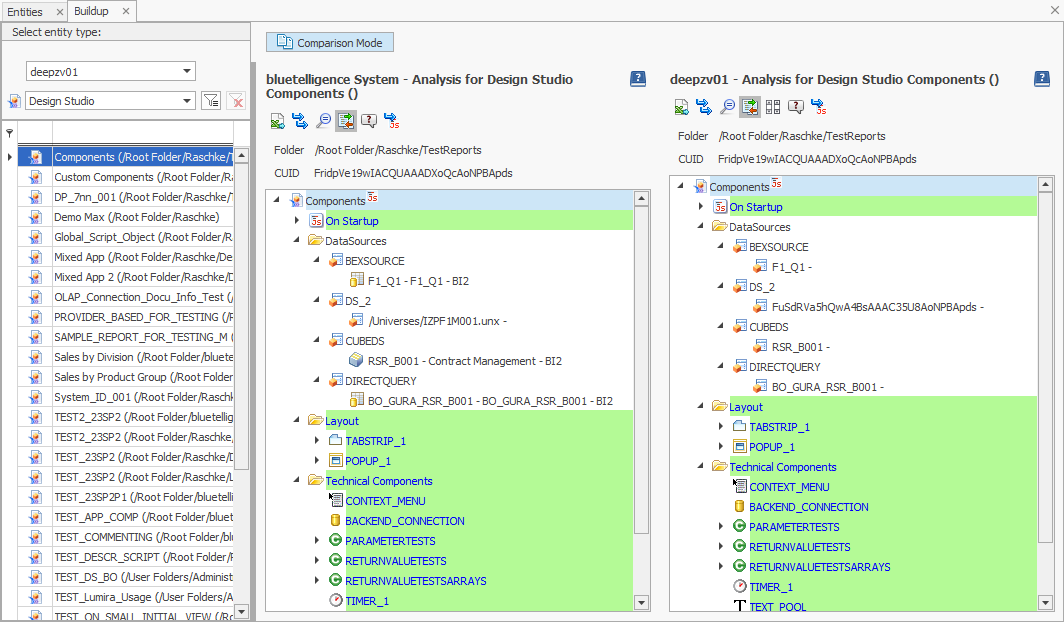Viewport: 1064px width, 622px height.
Task: Select the Buildup tab
Action: [x=91, y=11]
